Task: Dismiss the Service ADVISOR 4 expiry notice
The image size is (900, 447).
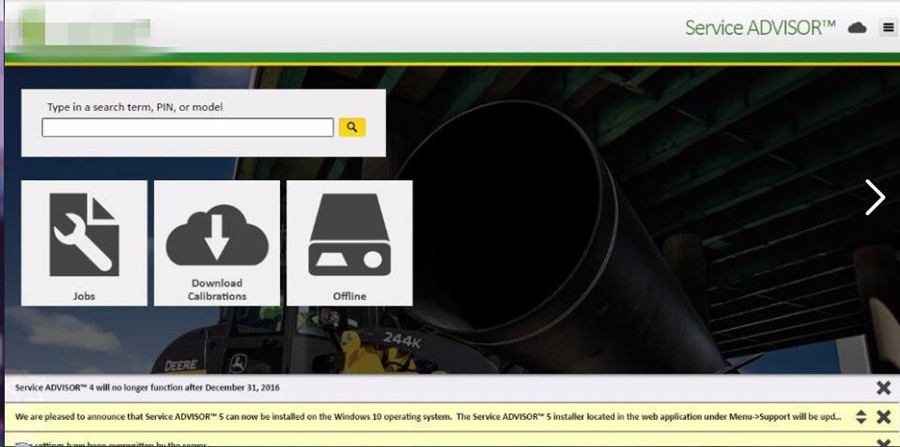Action: pyautogui.click(x=884, y=388)
